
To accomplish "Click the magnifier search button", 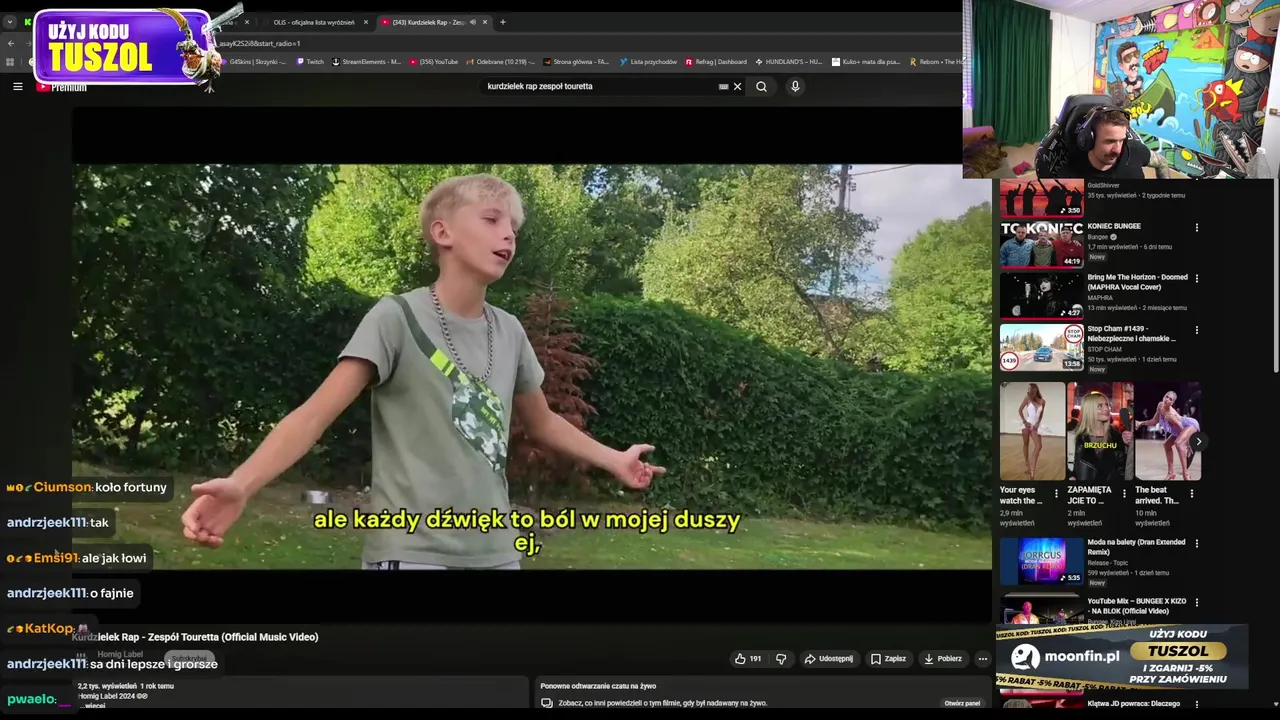I will 761,86.
